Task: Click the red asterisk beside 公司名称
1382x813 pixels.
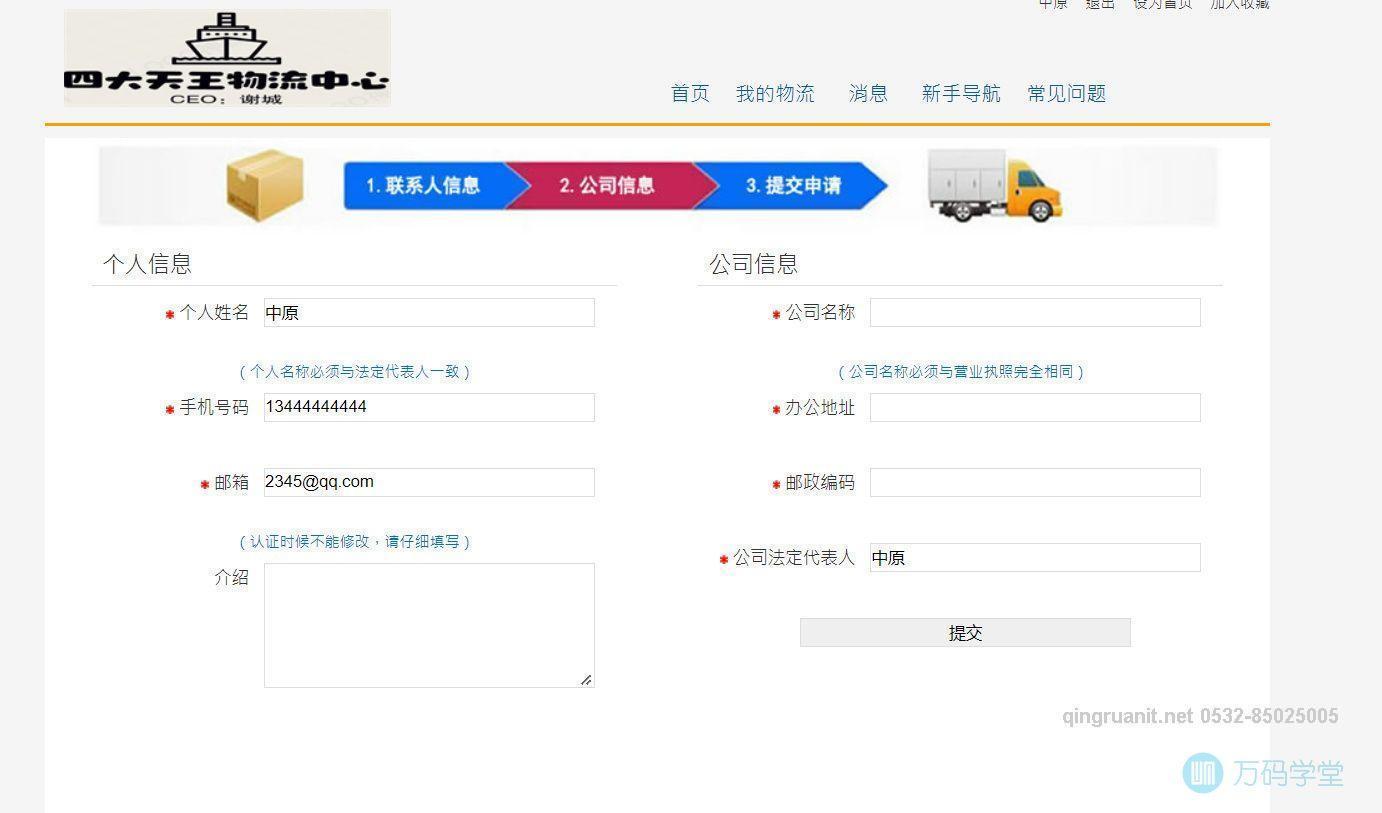Action: coord(774,313)
